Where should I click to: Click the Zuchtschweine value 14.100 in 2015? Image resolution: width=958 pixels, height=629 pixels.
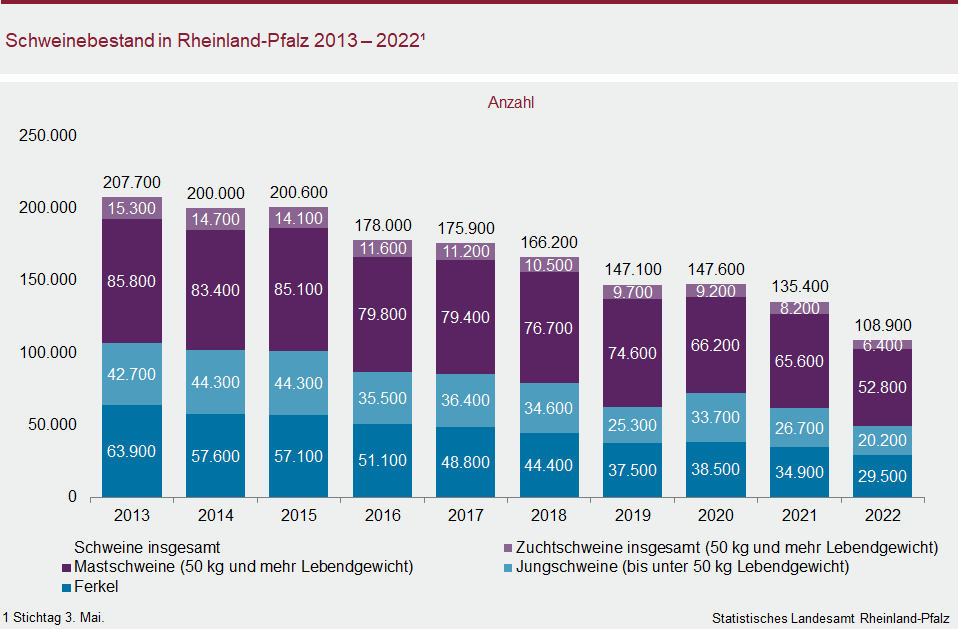click(x=298, y=219)
